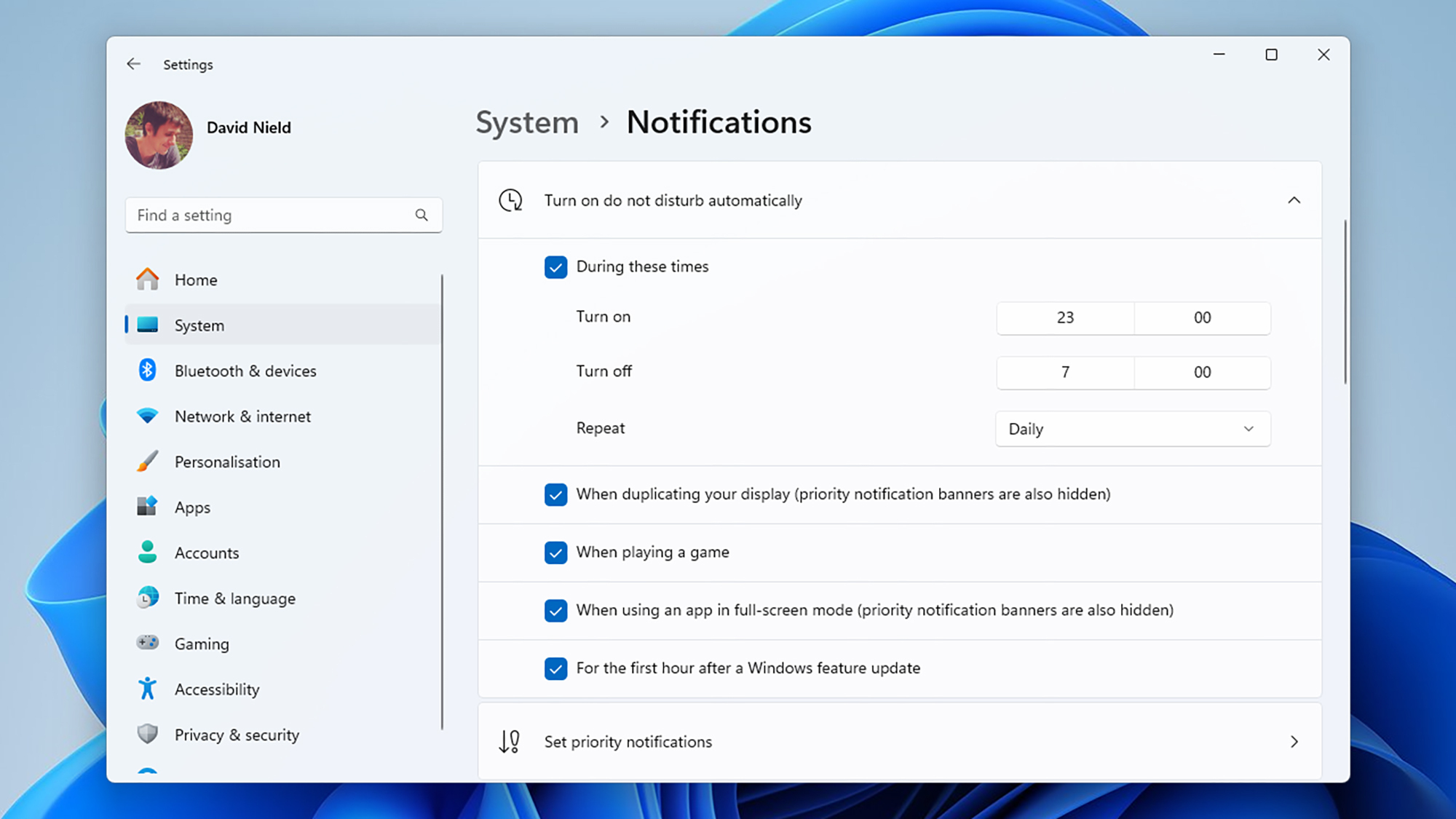Select the Accessibility figure icon
The image size is (1456, 819).
pos(148,689)
